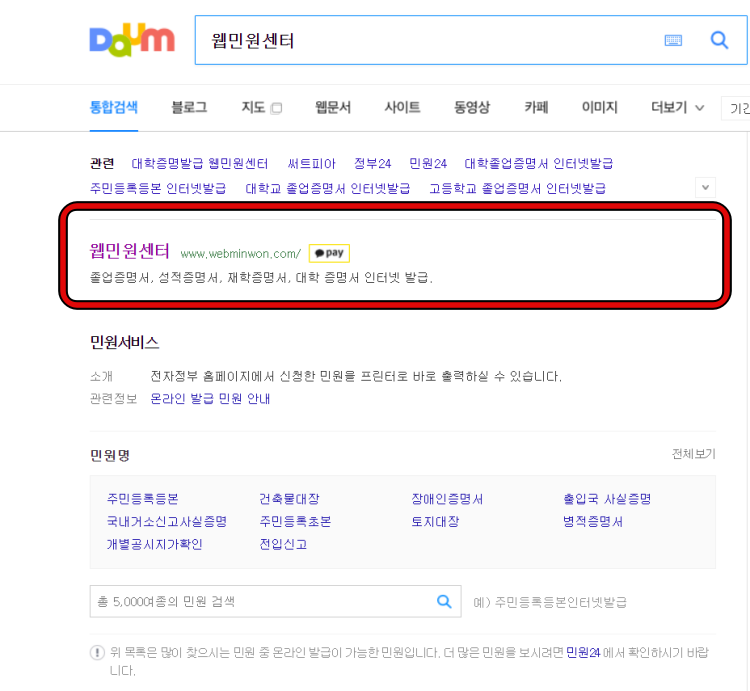The image size is (750, 691).
Task: Click the Kakao pay badge next to webminwon URL
Action: point(329,253)
